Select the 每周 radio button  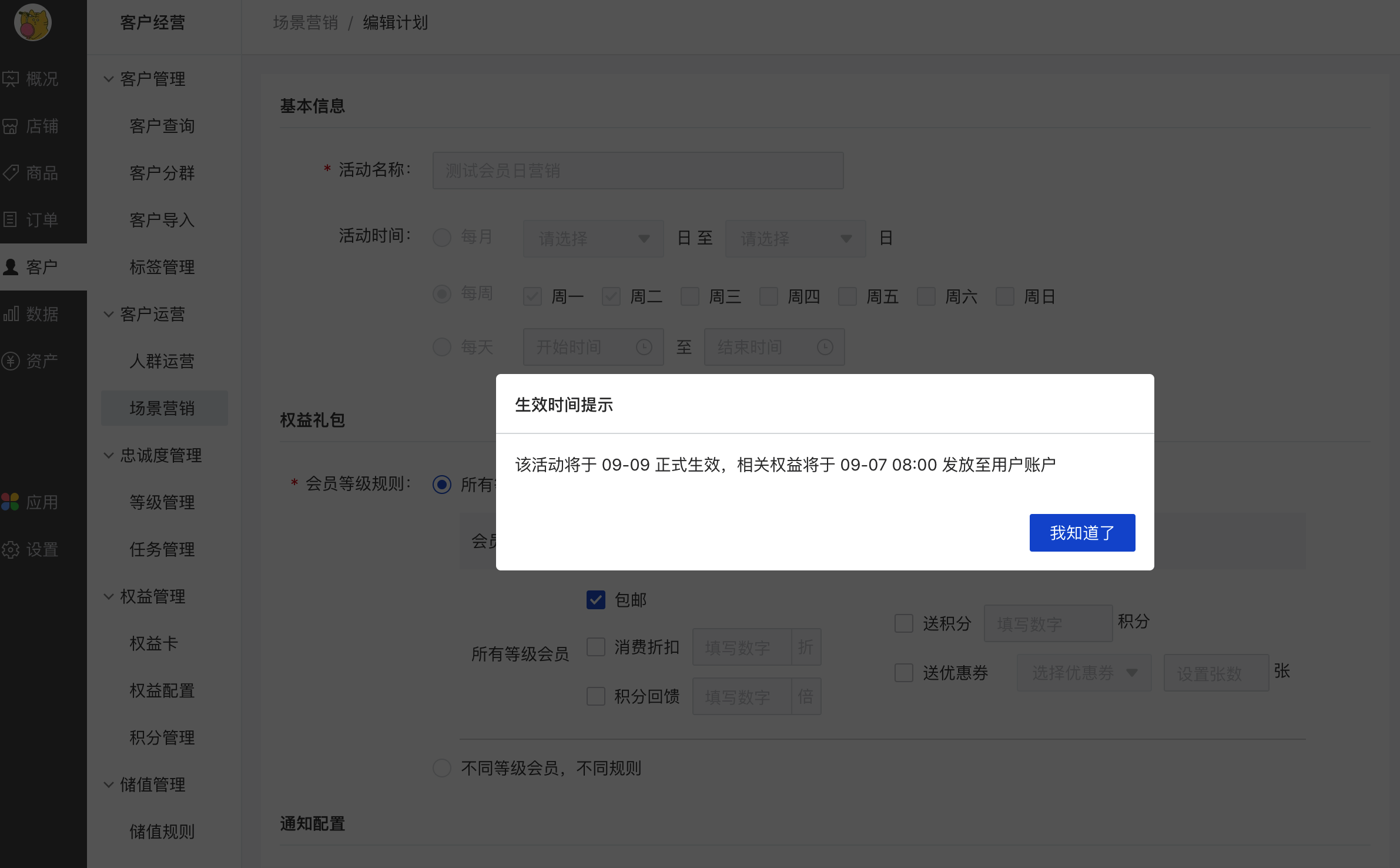[442, 294]
